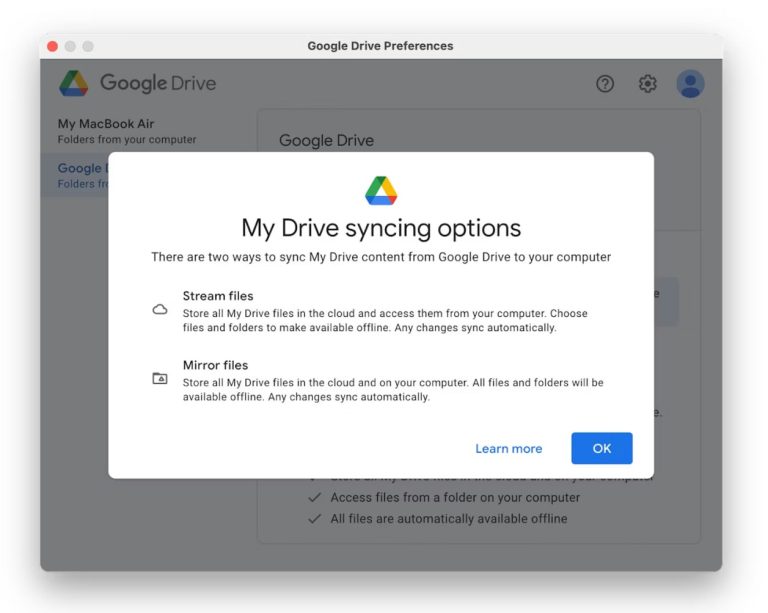
Task: Click checkmark next to Access files from folder
Action: (x=315, y=497)
